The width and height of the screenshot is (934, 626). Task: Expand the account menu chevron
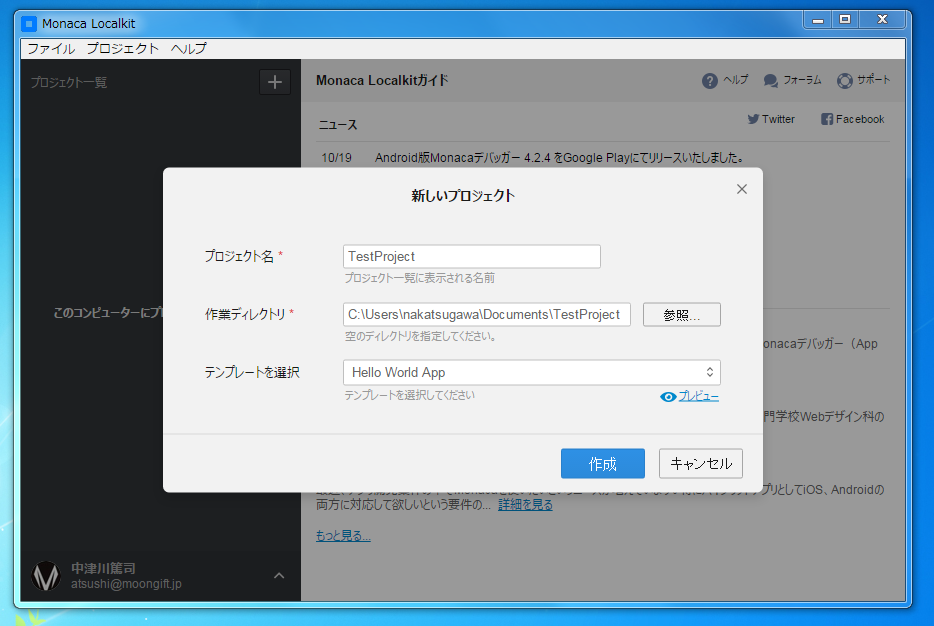279,575
